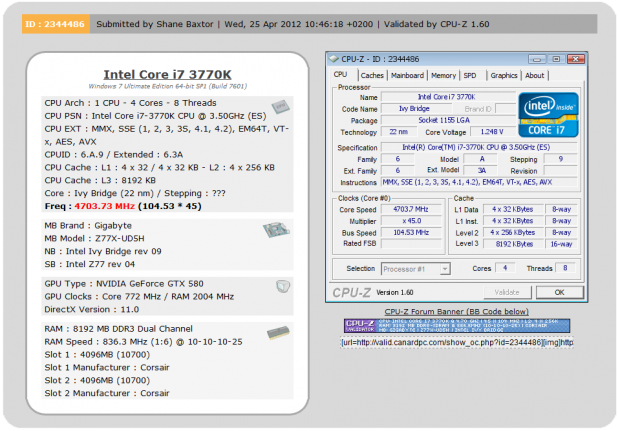Click Slot 1 Manufacturer : Corsair line
620x431 pixels.
click(x=107, y=368)
